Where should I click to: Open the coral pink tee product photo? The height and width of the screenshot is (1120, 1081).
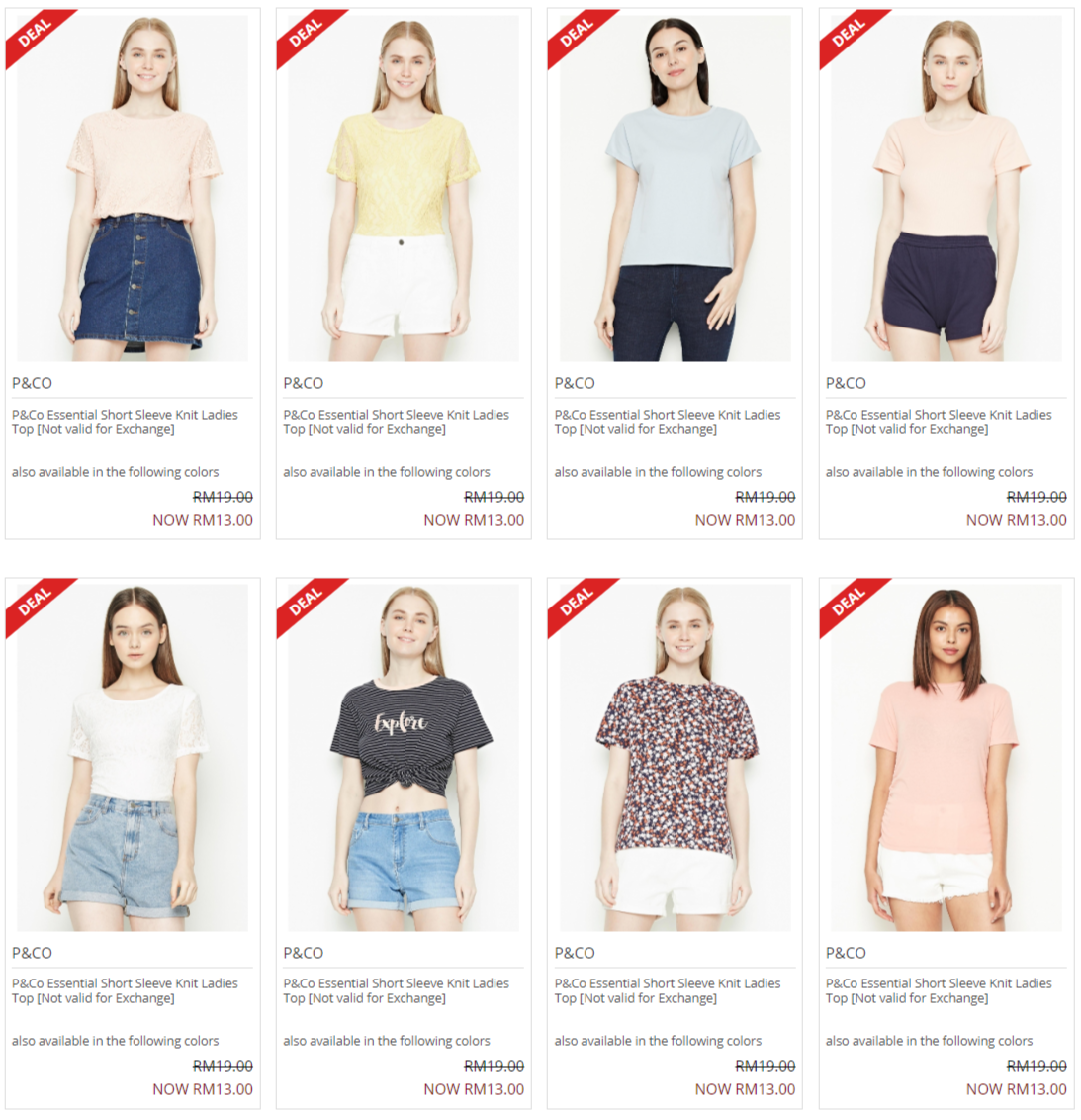click(x=946, y=757)
